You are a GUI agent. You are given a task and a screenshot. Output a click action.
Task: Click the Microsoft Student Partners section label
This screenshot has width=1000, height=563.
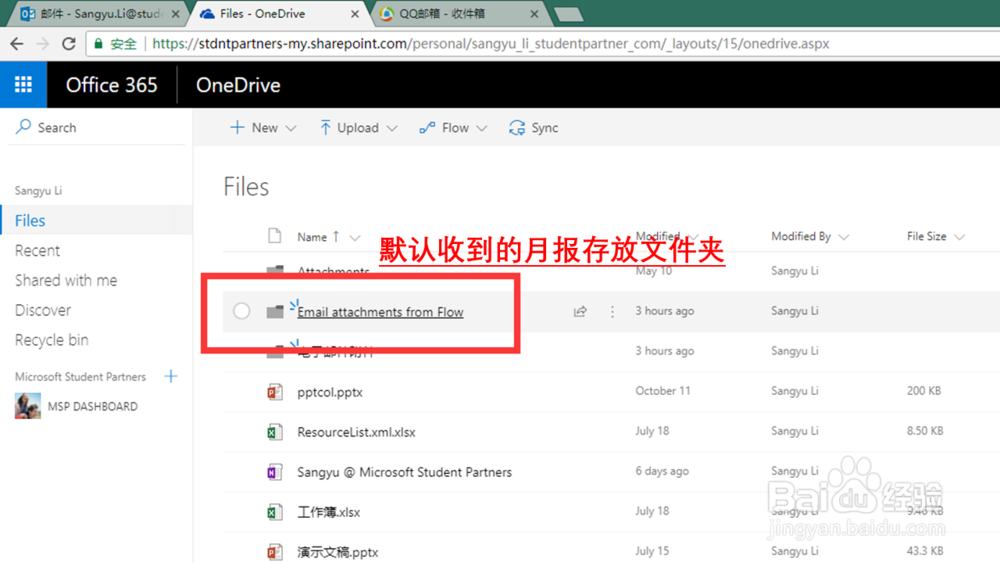pyautogui.click(x=80, y=377)
